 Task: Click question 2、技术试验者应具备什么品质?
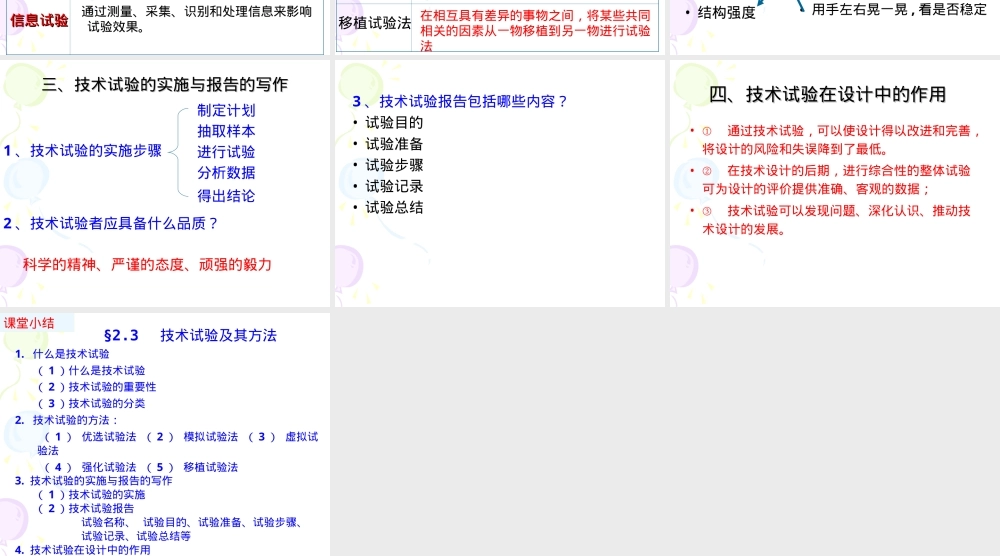tap(111, 223)
